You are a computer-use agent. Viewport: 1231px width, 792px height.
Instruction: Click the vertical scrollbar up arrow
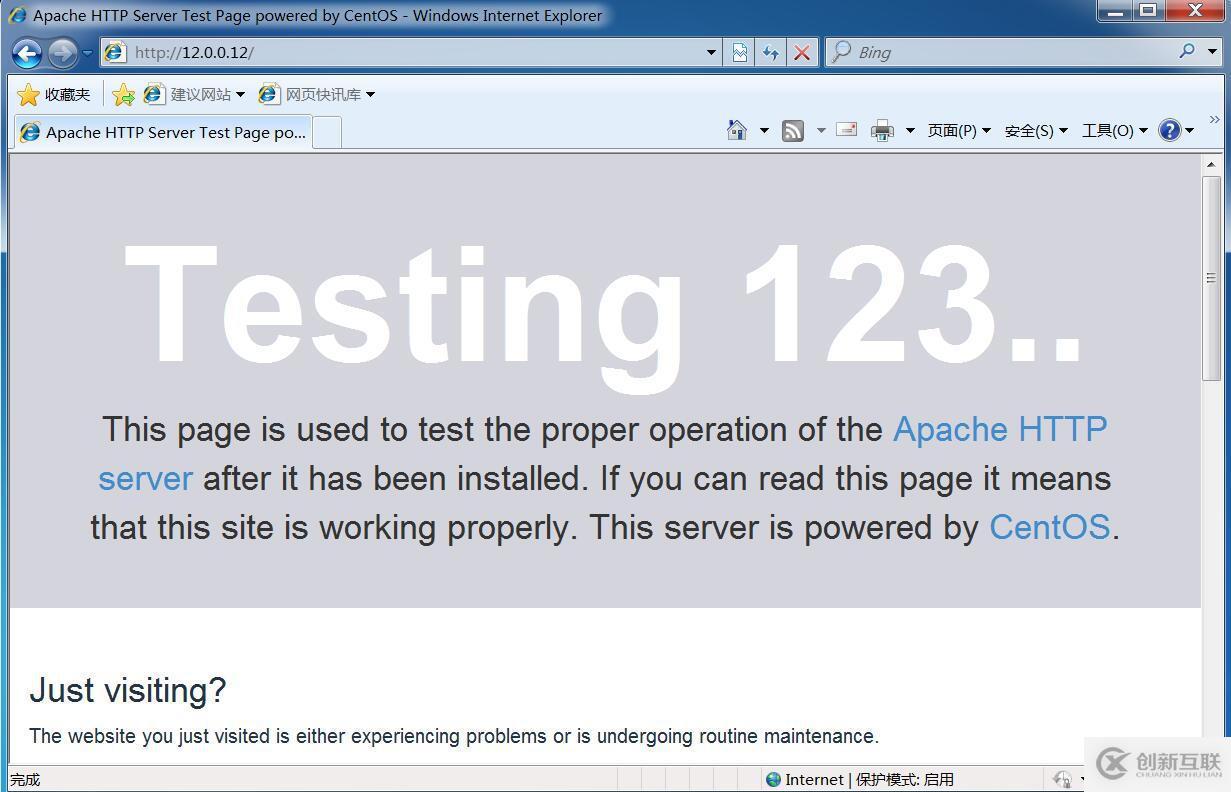pos(1211,163)
